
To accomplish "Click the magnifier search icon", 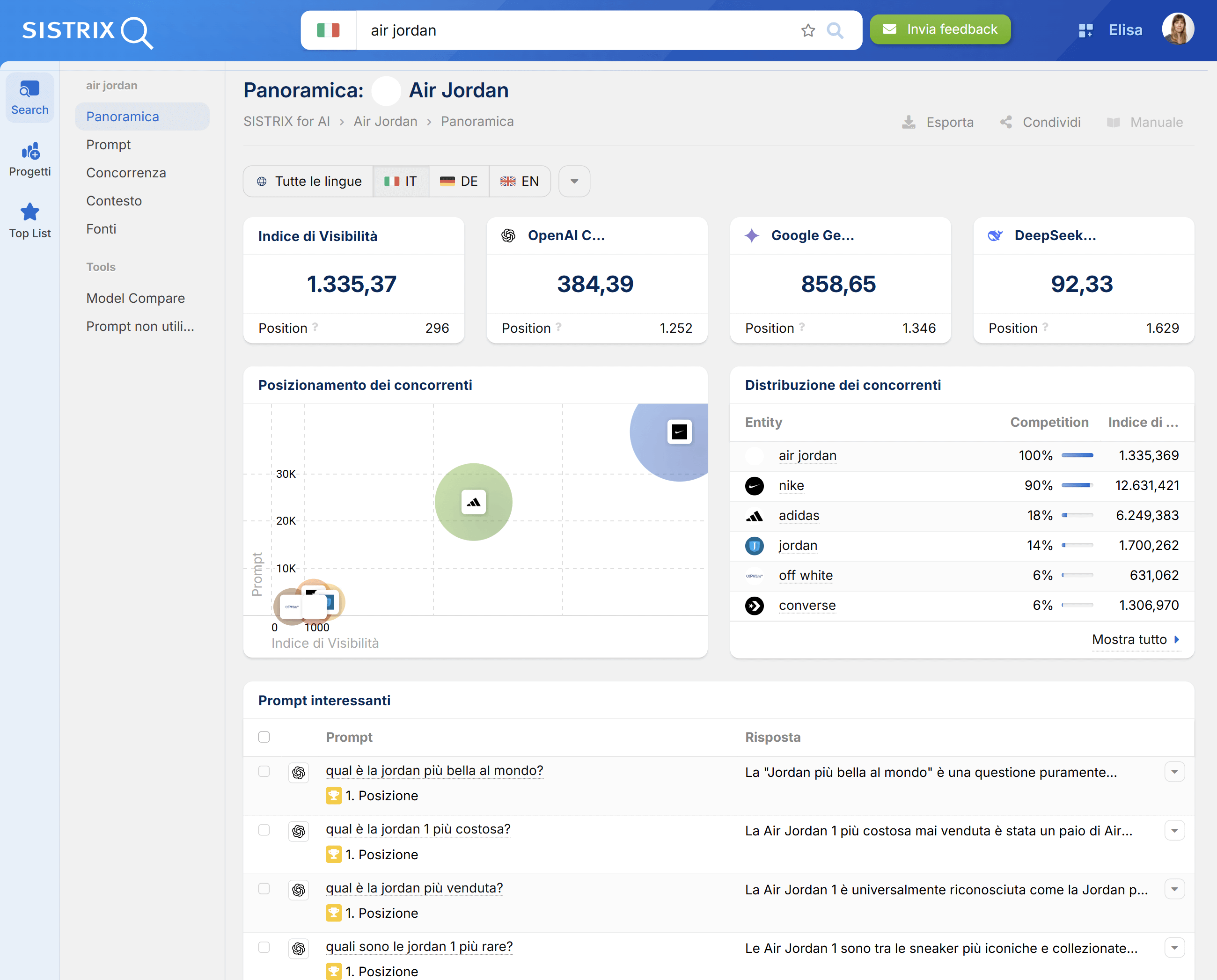I will click(835, 30).
